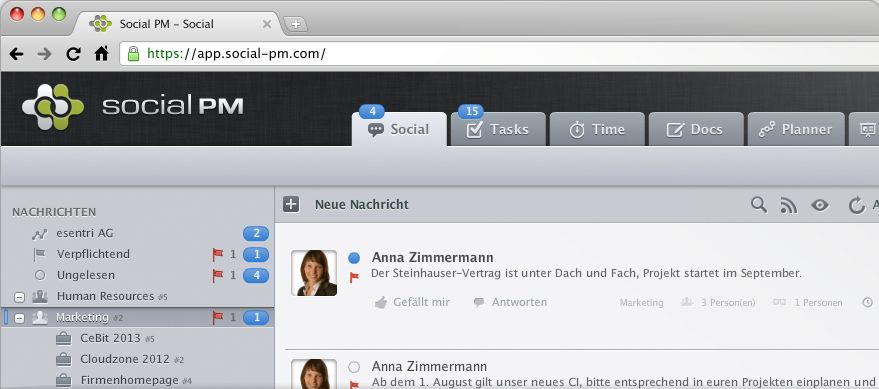The image size is (879, 389).
Task: Reload the page with refresh icon
Action: coord(73,54)
